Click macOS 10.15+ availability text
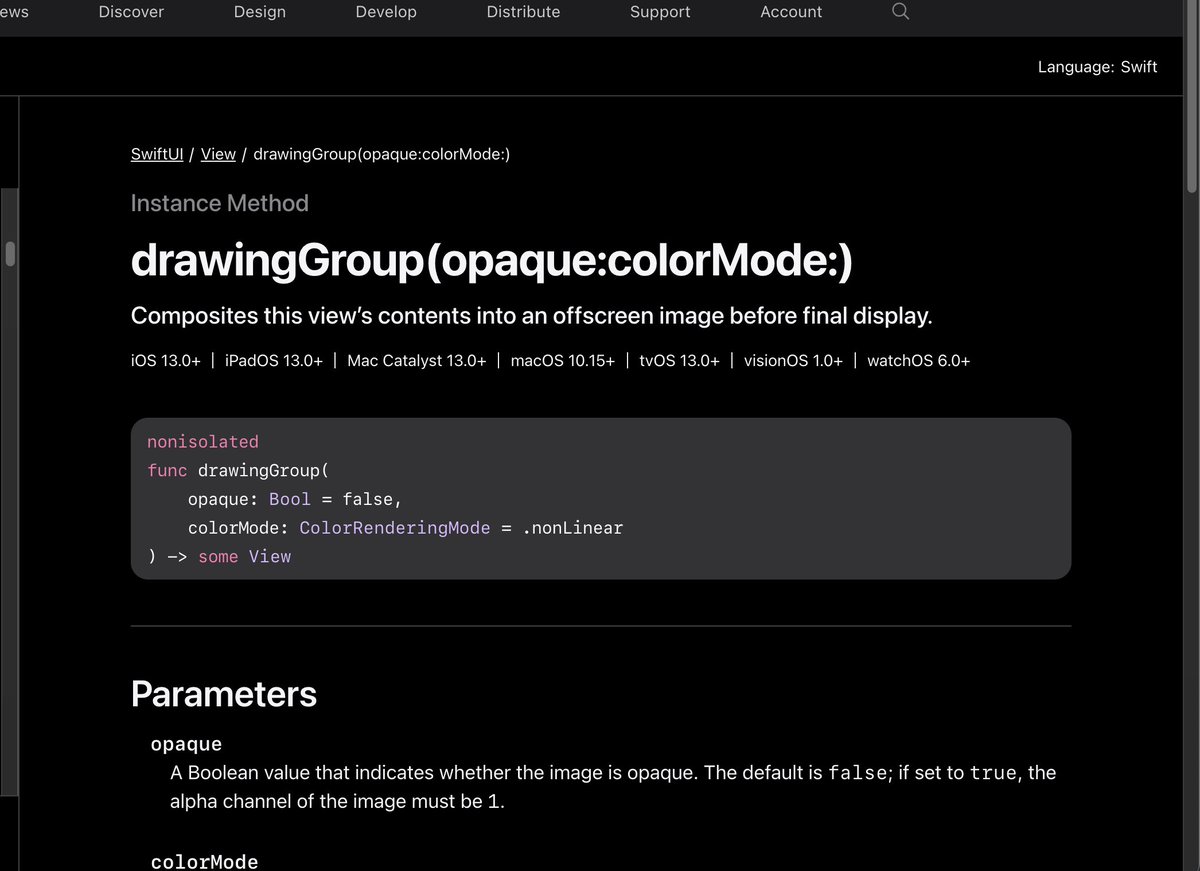1200x871 pixels. tap(563, 361)
